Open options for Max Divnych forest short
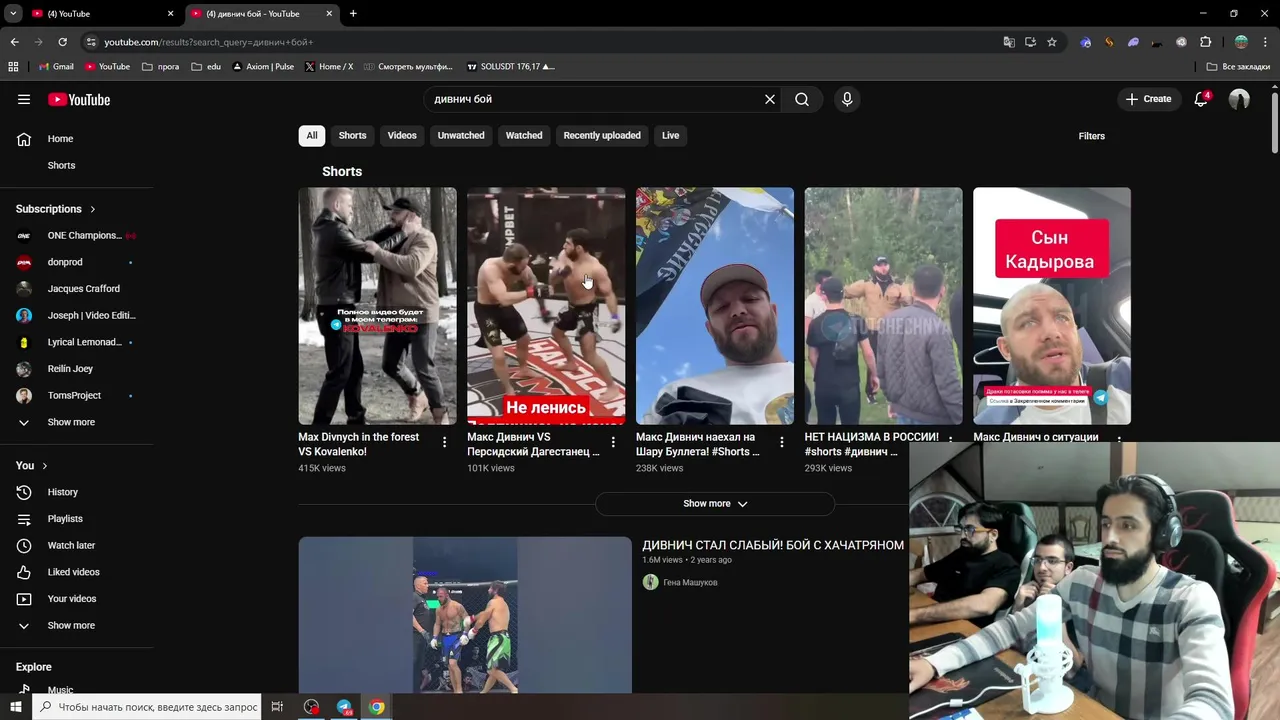 pos(445,441)
